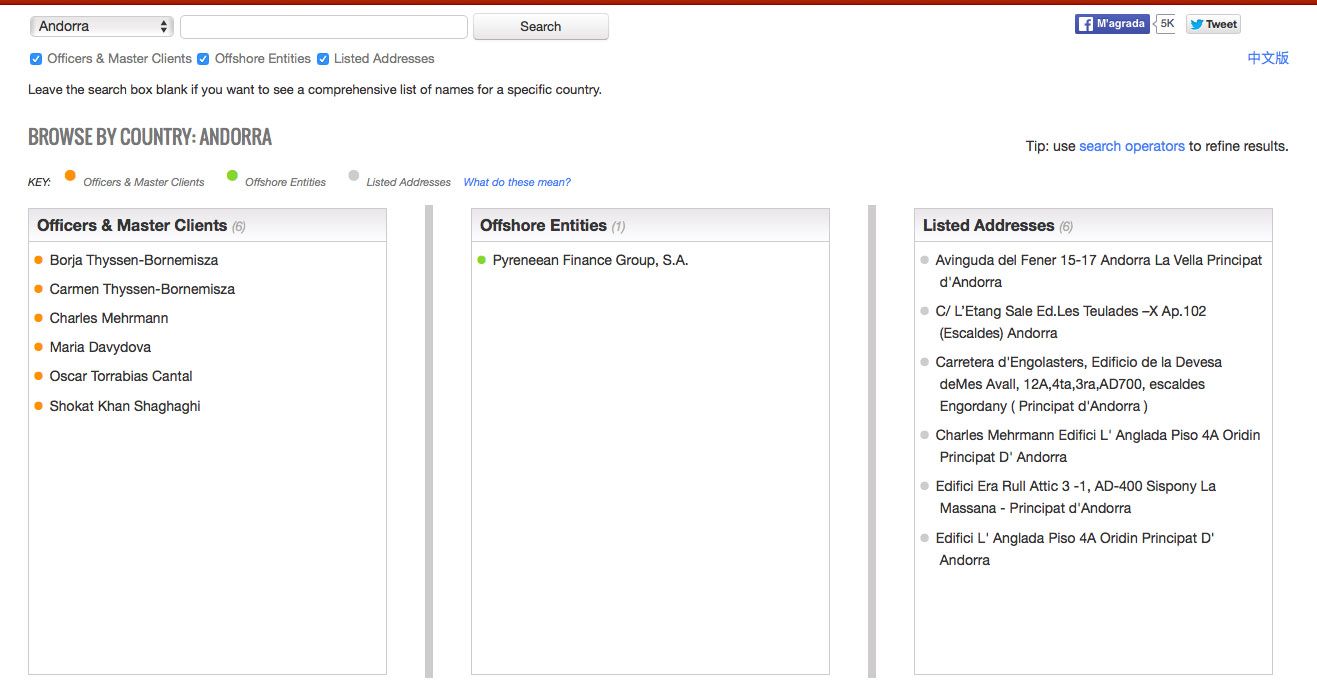The image size is (1317, 684).
Task: Open the Andorra country dropdown
Action: tap(102, 26)
